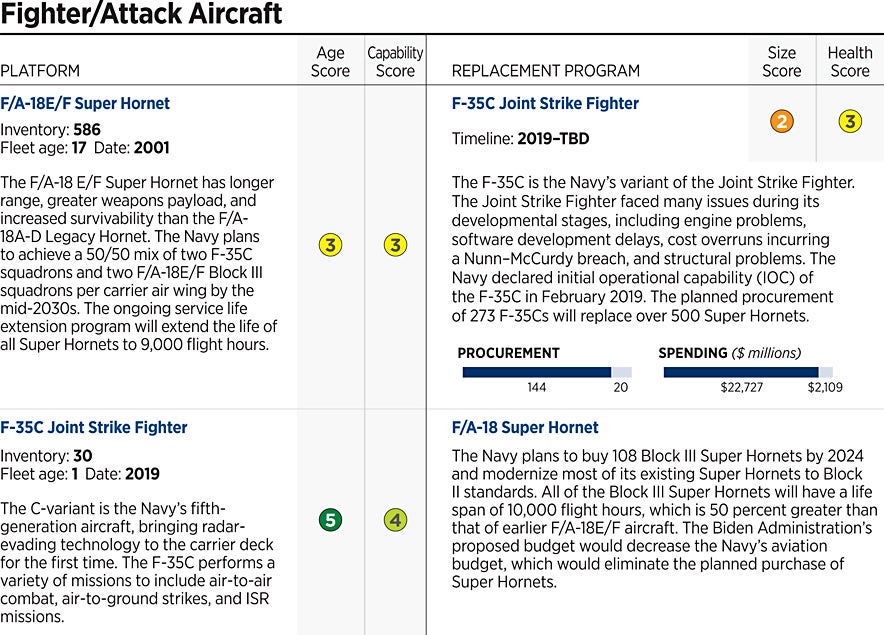Select the F-35C Joint Strike Fighter platform heading
Viewport: 884px width, 635px height.
coord(94,427)
